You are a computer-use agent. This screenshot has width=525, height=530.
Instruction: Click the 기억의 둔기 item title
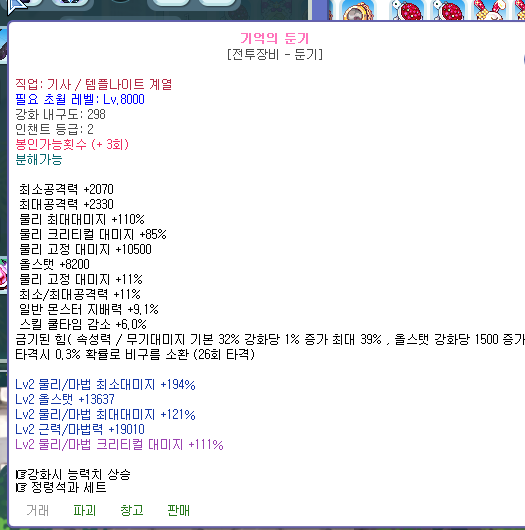(275, 38)
